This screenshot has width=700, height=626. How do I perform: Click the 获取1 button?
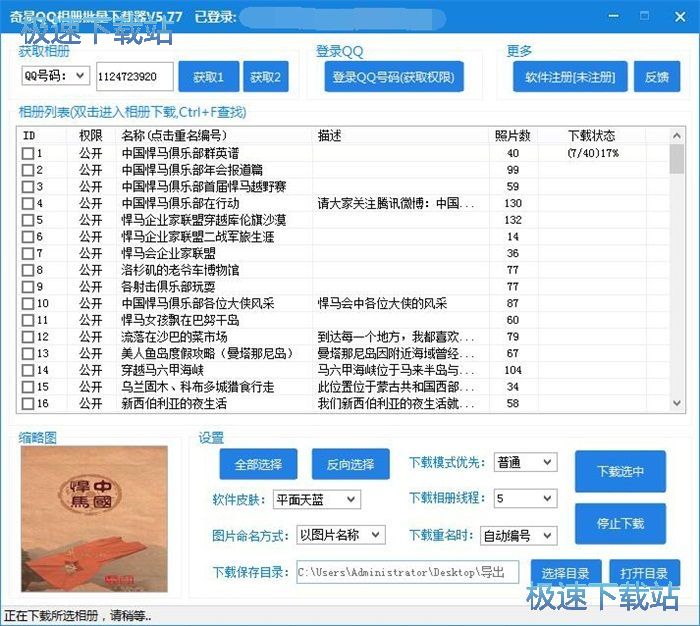point(208,77)
